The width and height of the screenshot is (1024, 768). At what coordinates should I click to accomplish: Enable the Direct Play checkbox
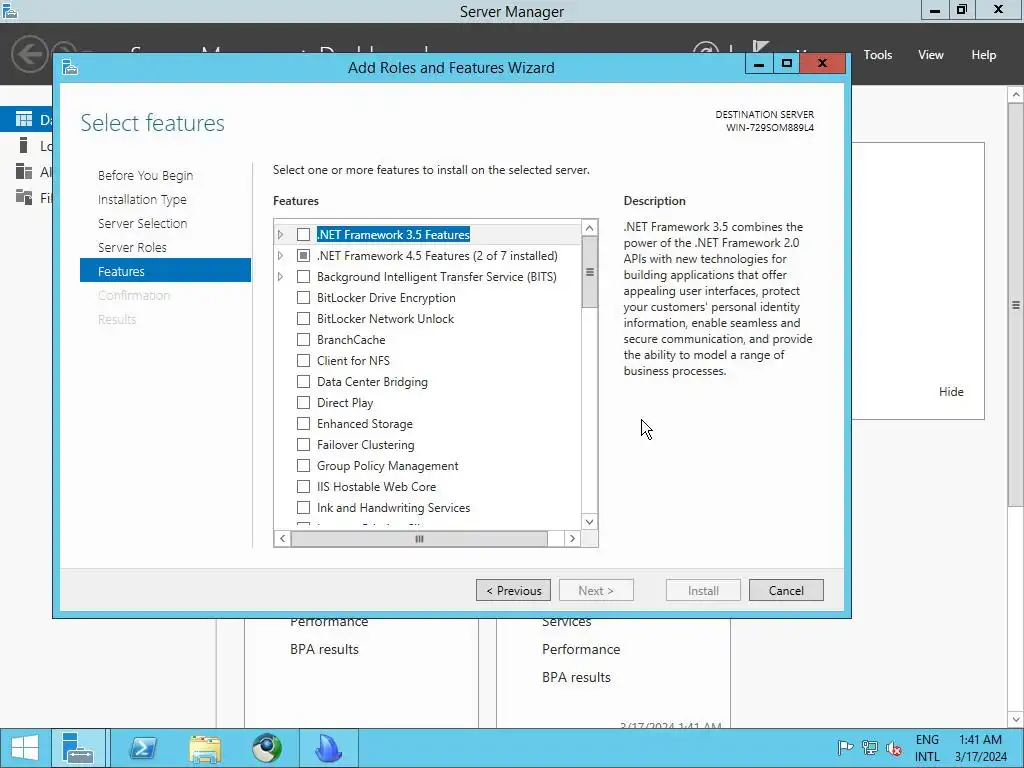point(303,402)
